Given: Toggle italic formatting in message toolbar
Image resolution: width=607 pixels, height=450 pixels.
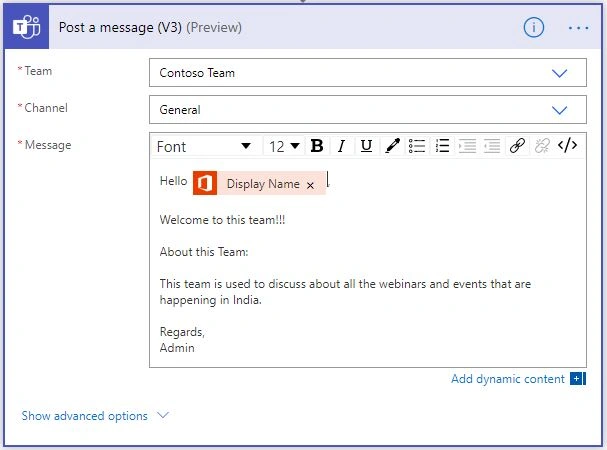Looking at the screenshot, I should click(x=341, y=146).
